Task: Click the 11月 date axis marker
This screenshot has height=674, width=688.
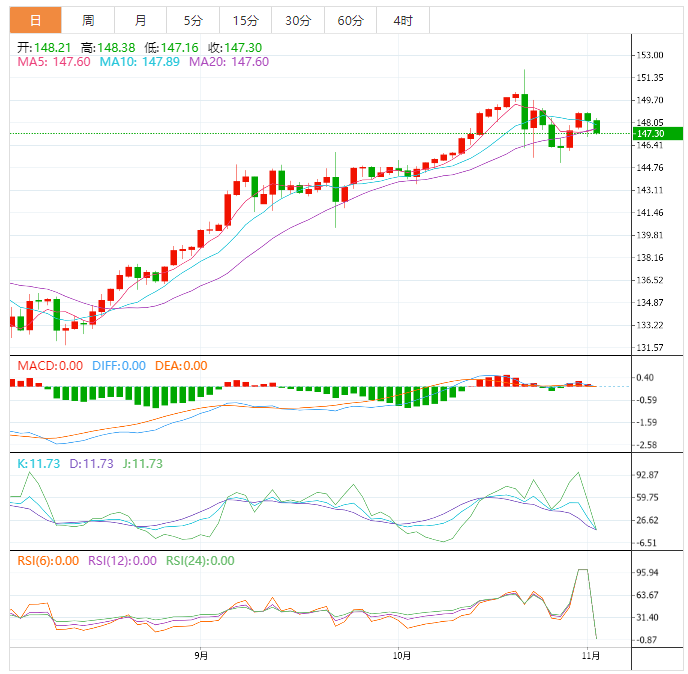Action: (590, 656)
